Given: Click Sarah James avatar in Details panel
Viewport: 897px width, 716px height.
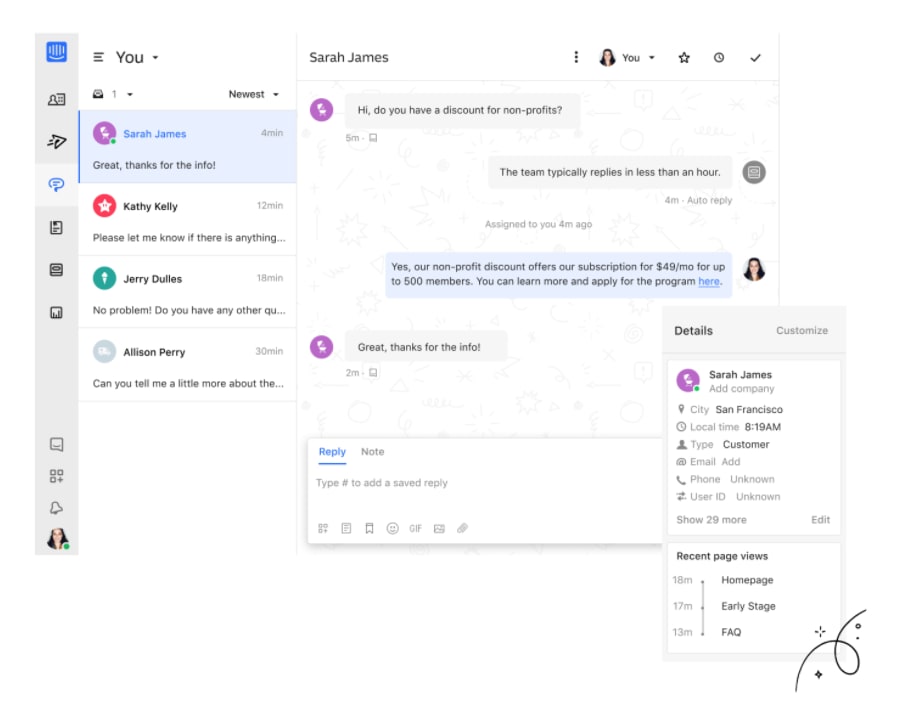Looking at the screenshot, I should (x=688, y=380).
